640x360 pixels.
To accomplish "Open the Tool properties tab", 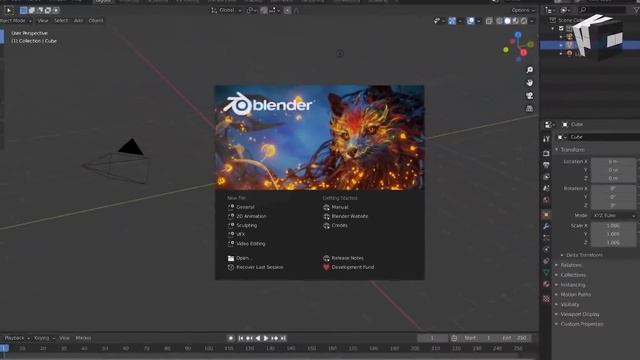I will tap(546, 139).
